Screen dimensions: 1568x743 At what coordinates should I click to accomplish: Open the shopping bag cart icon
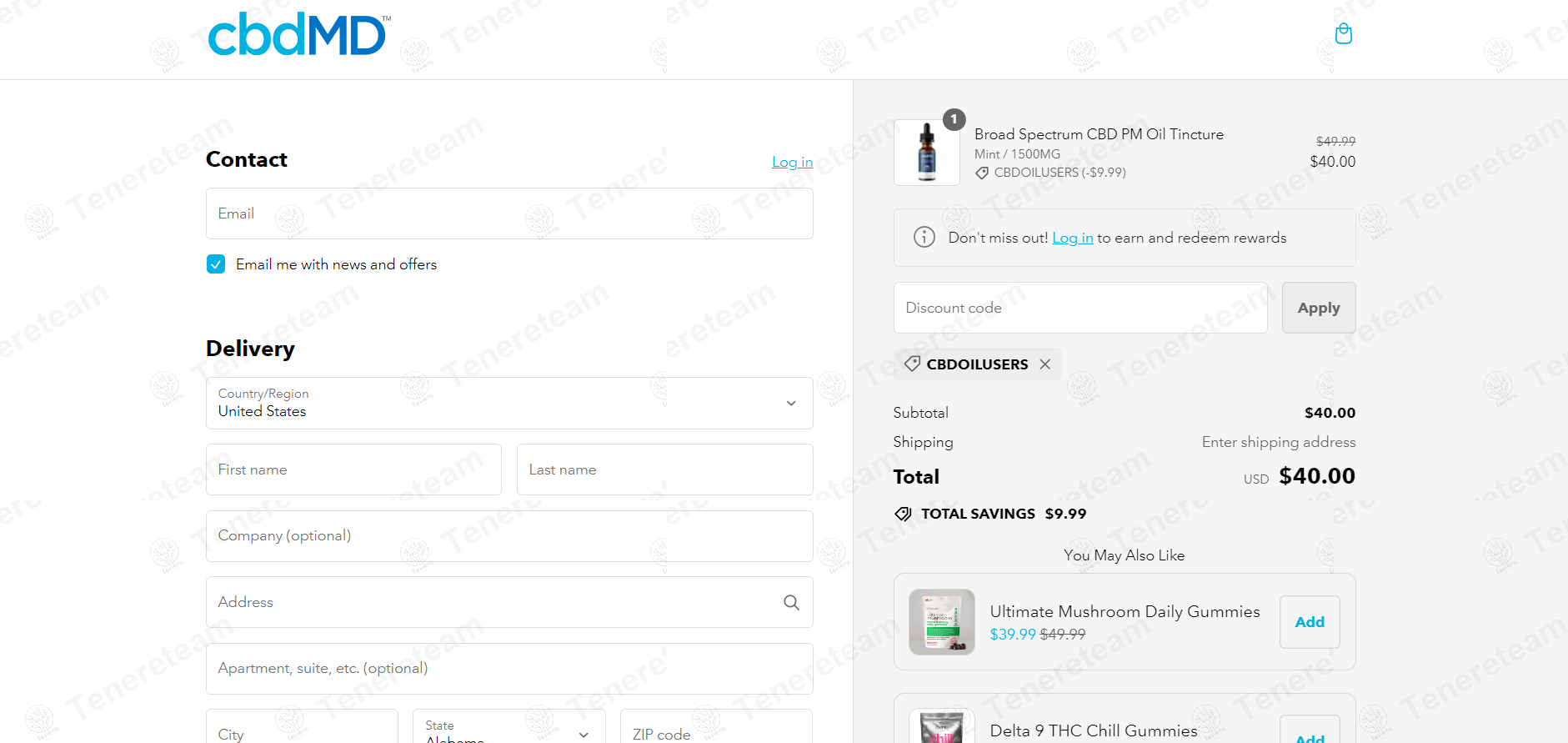pyautogui.click(x=1343, y=34)
